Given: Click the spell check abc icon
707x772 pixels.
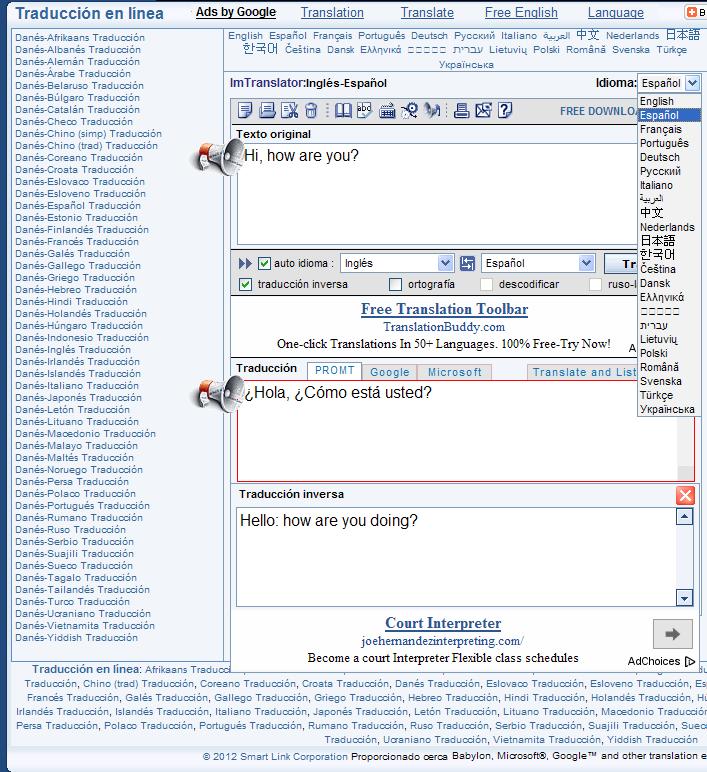Looking at the screenshot, I should coord(365,111).
